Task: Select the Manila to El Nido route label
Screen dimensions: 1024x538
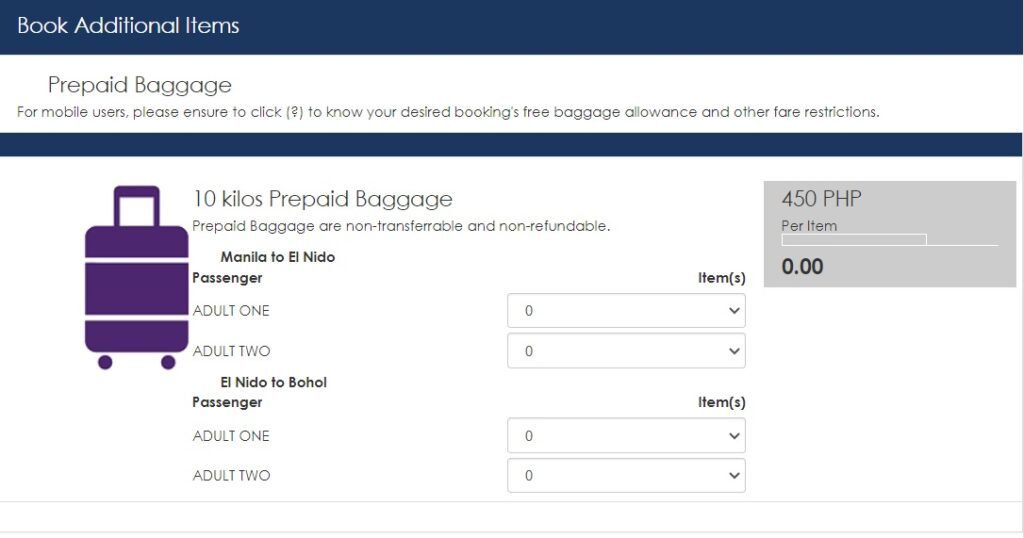Action: pos(277,257)
